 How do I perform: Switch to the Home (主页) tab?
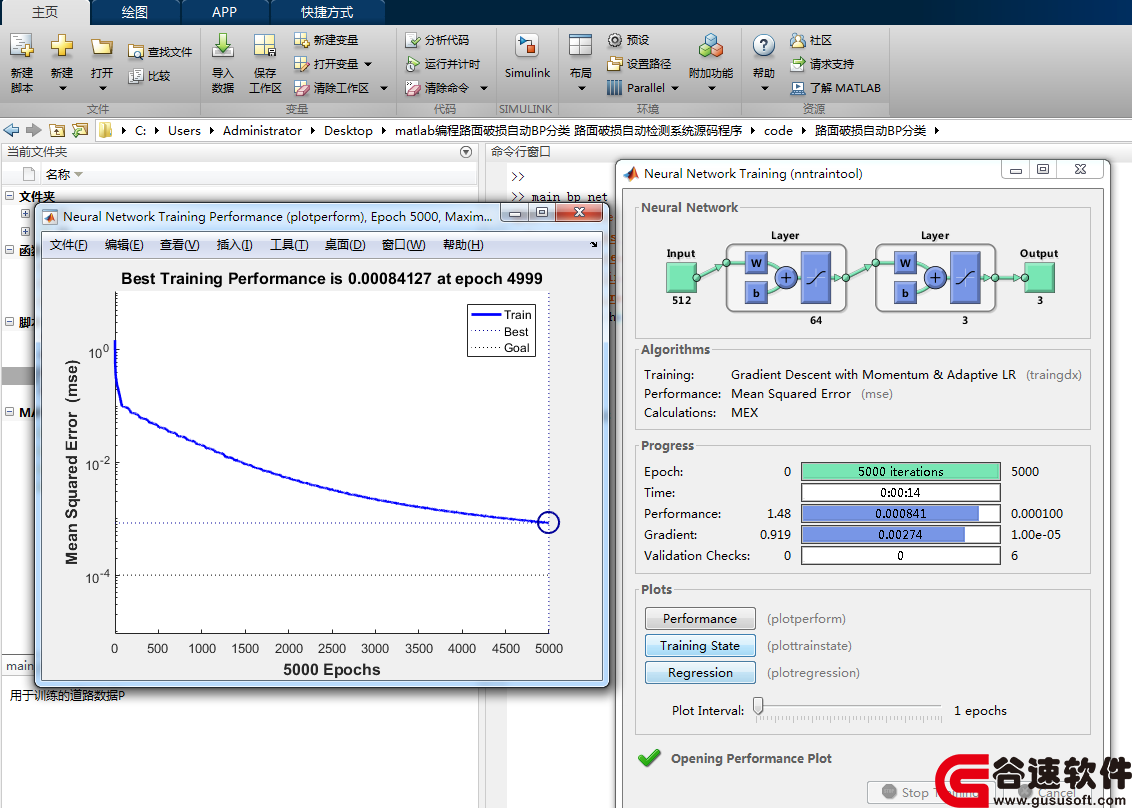tap(45, 12)
